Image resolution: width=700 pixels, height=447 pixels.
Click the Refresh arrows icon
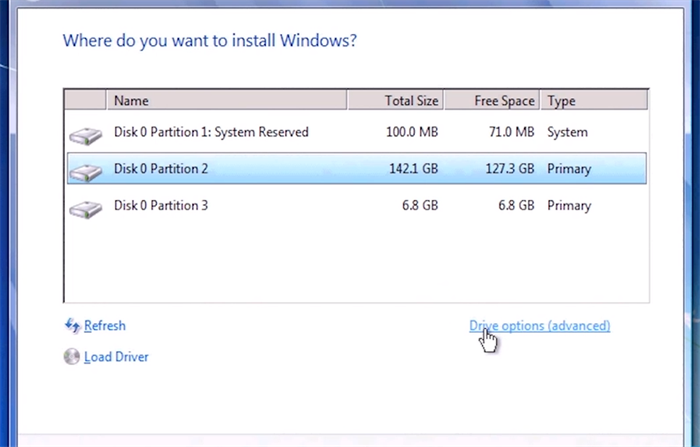[x=72, y=326]
